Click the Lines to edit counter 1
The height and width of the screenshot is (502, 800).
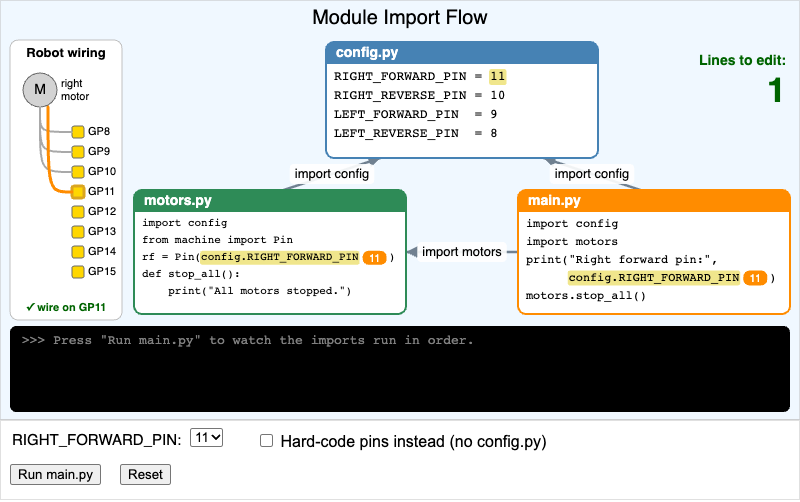[x=775, y=90]
